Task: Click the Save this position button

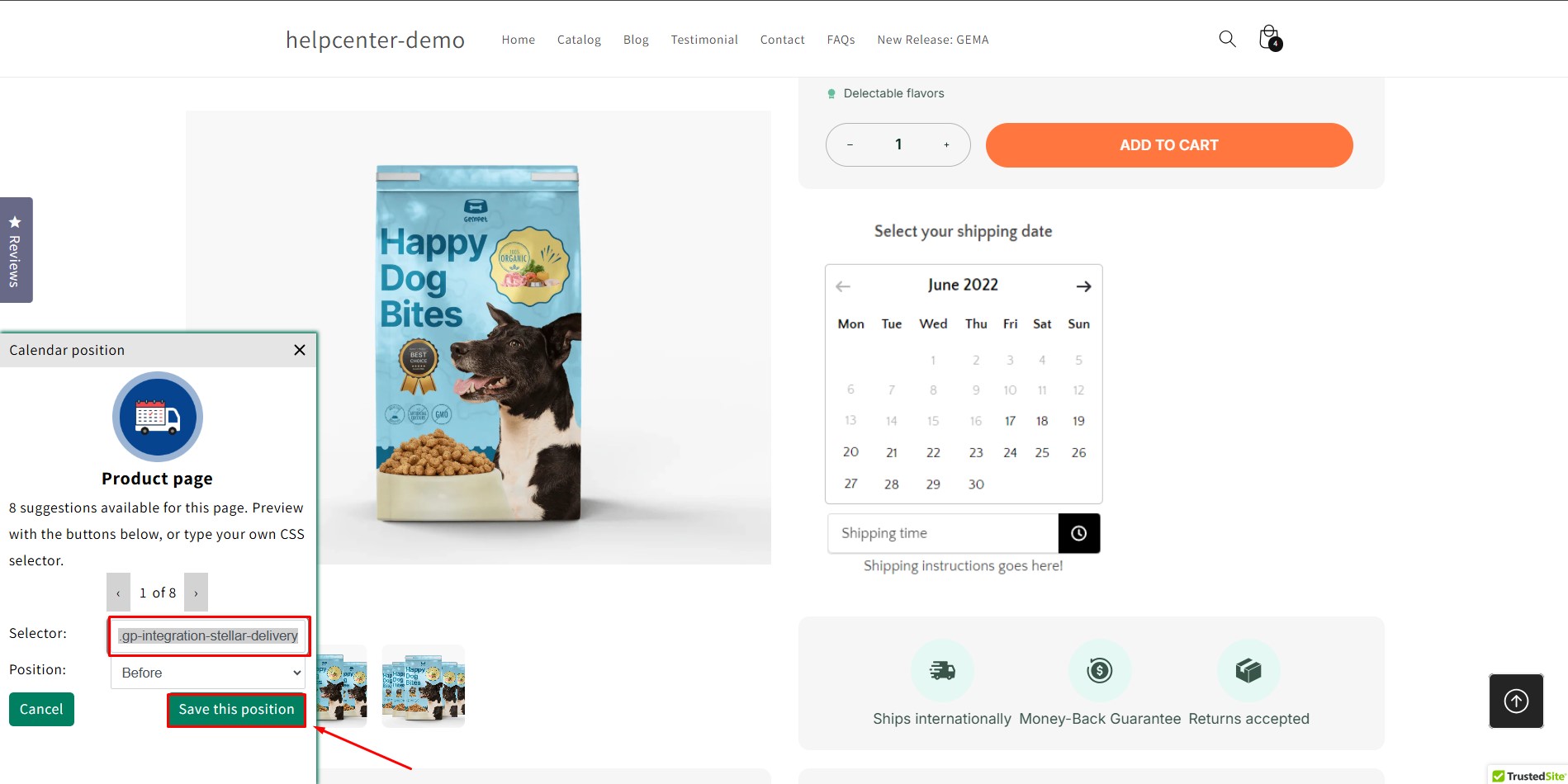Action: tap(237, 710)
